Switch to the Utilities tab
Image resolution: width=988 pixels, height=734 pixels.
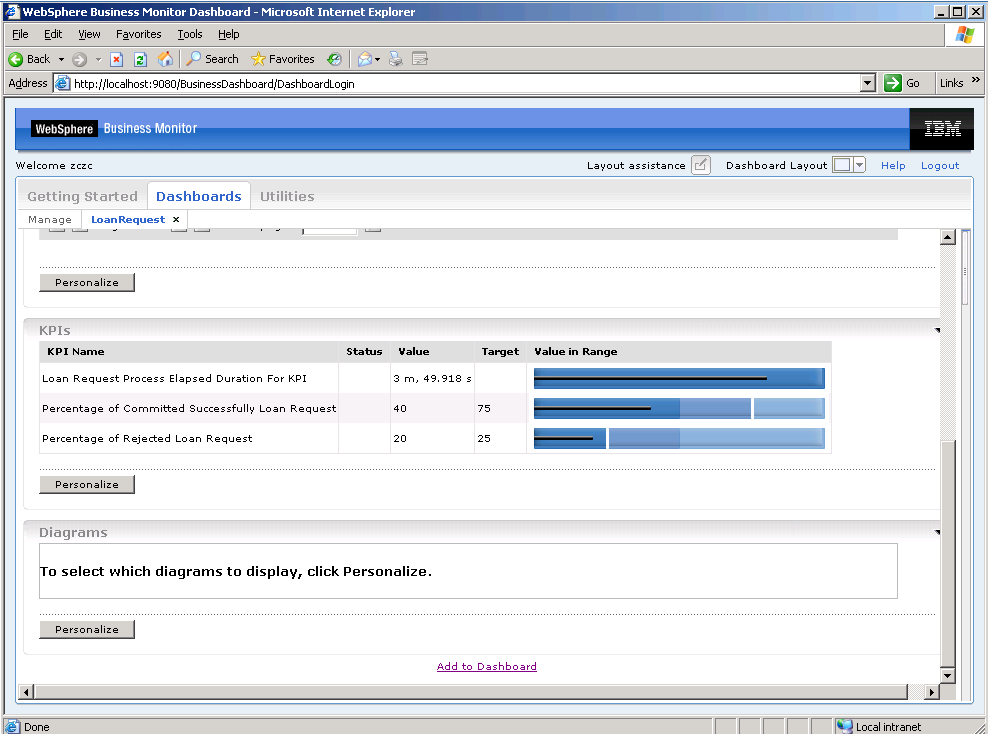coord(287,197)
